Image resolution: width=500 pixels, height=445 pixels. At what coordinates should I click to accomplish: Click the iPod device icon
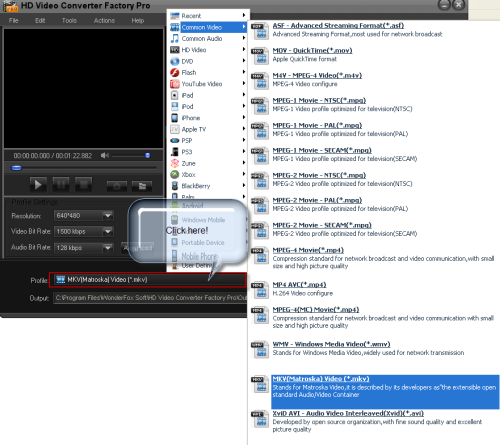(x=175, y=107)
